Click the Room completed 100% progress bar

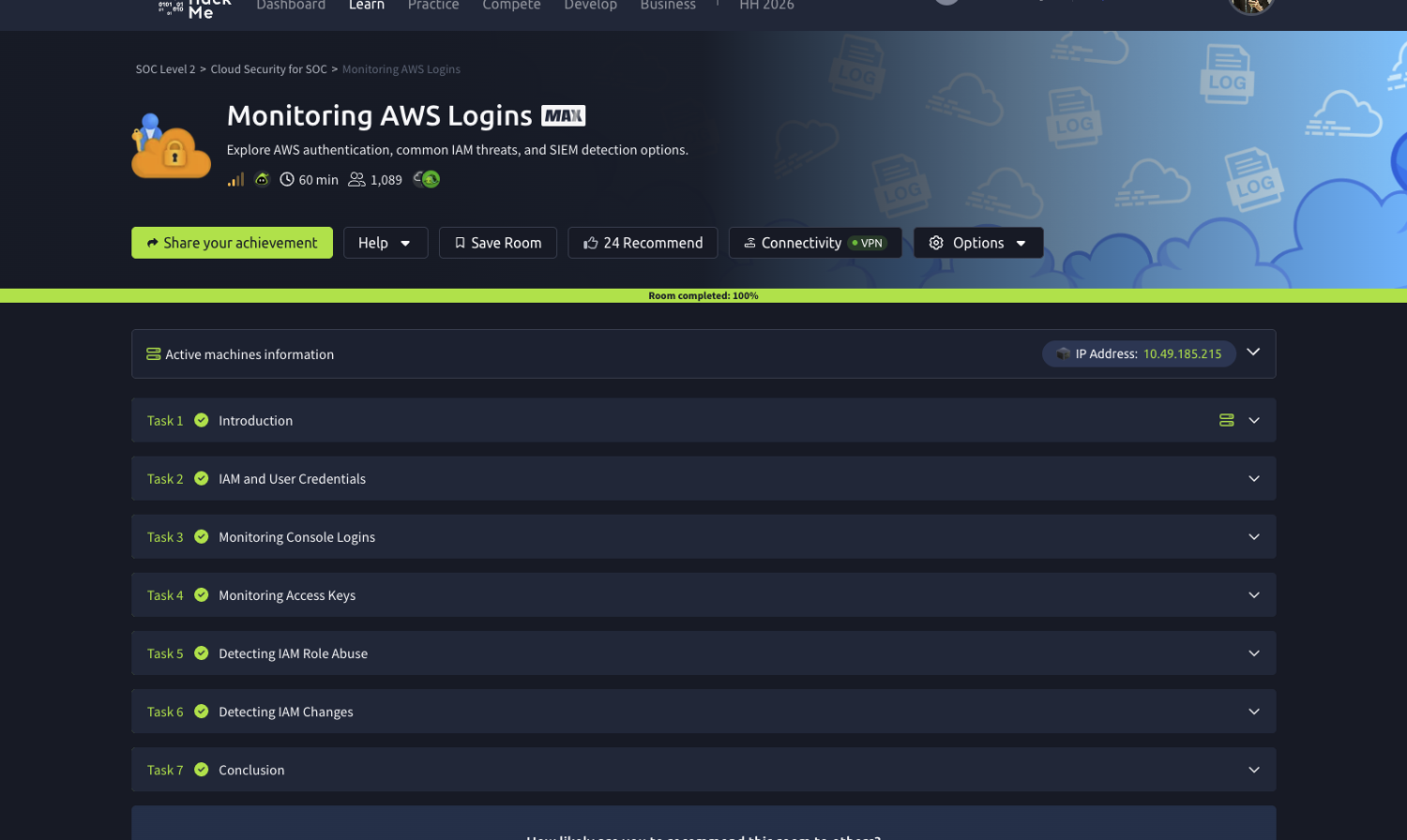[703, 295]
